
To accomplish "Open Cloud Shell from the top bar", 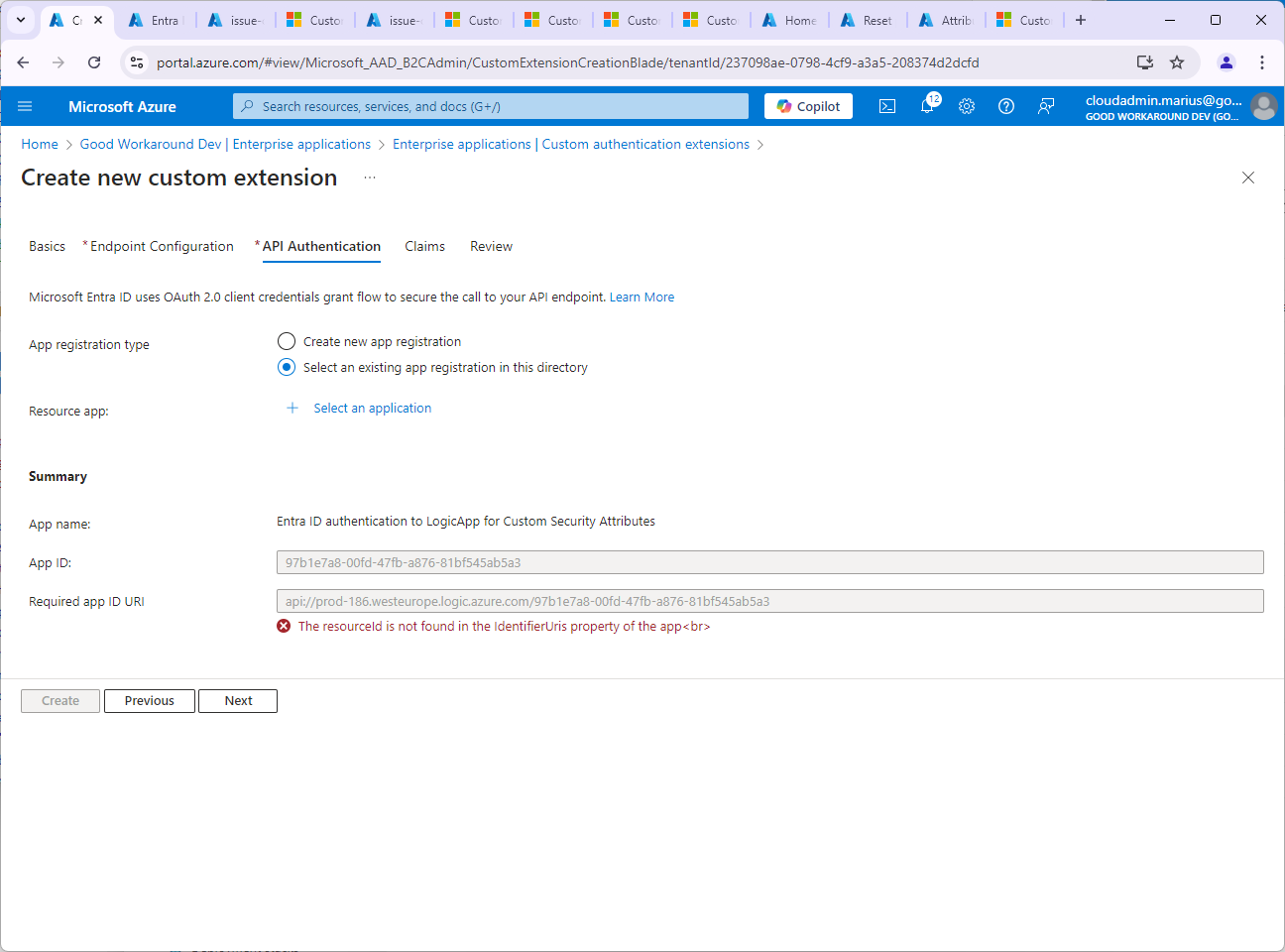I will (x=887, y=106).
